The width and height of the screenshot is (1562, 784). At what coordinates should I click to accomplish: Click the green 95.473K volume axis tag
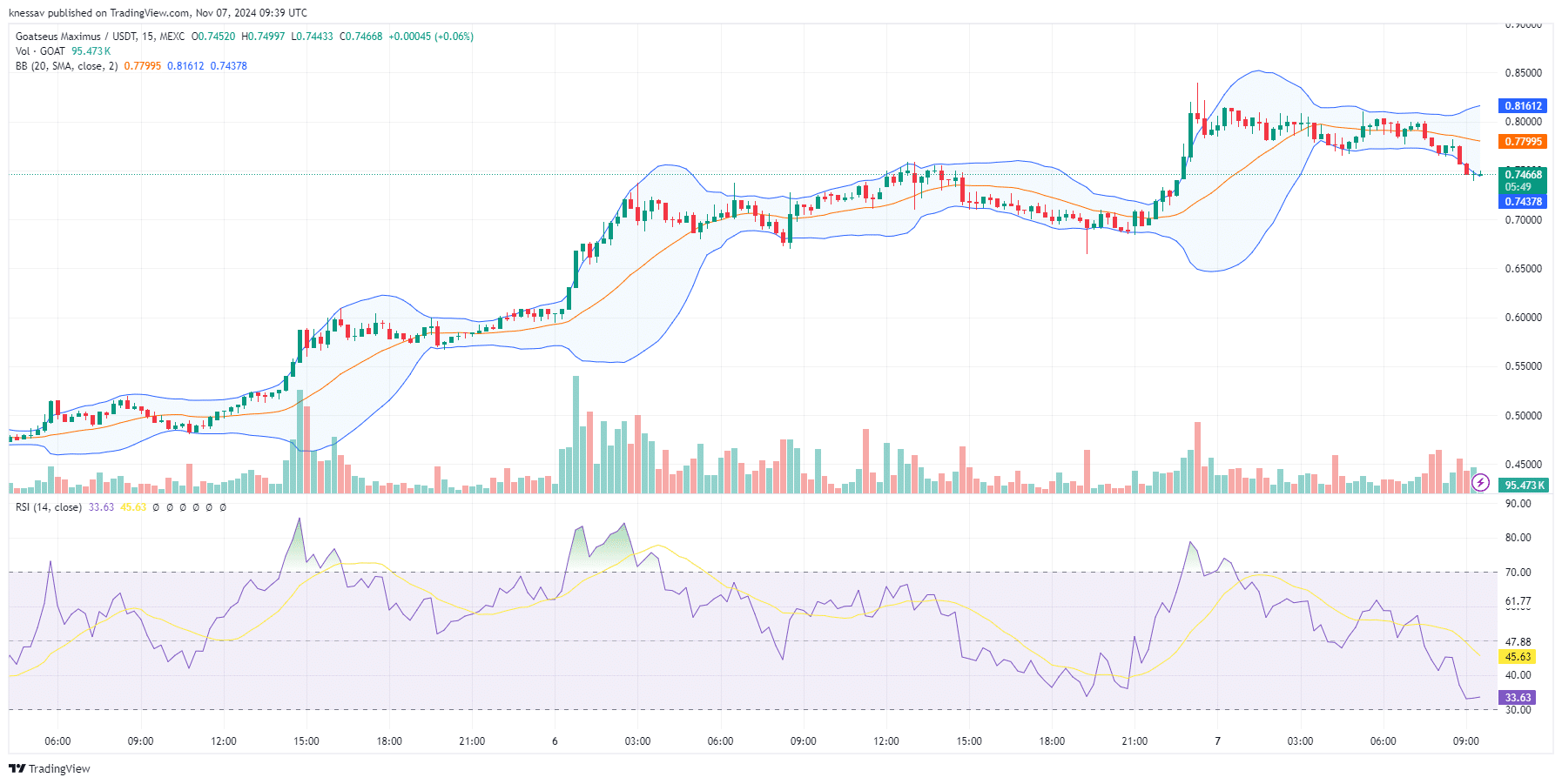click(1523, 486)
